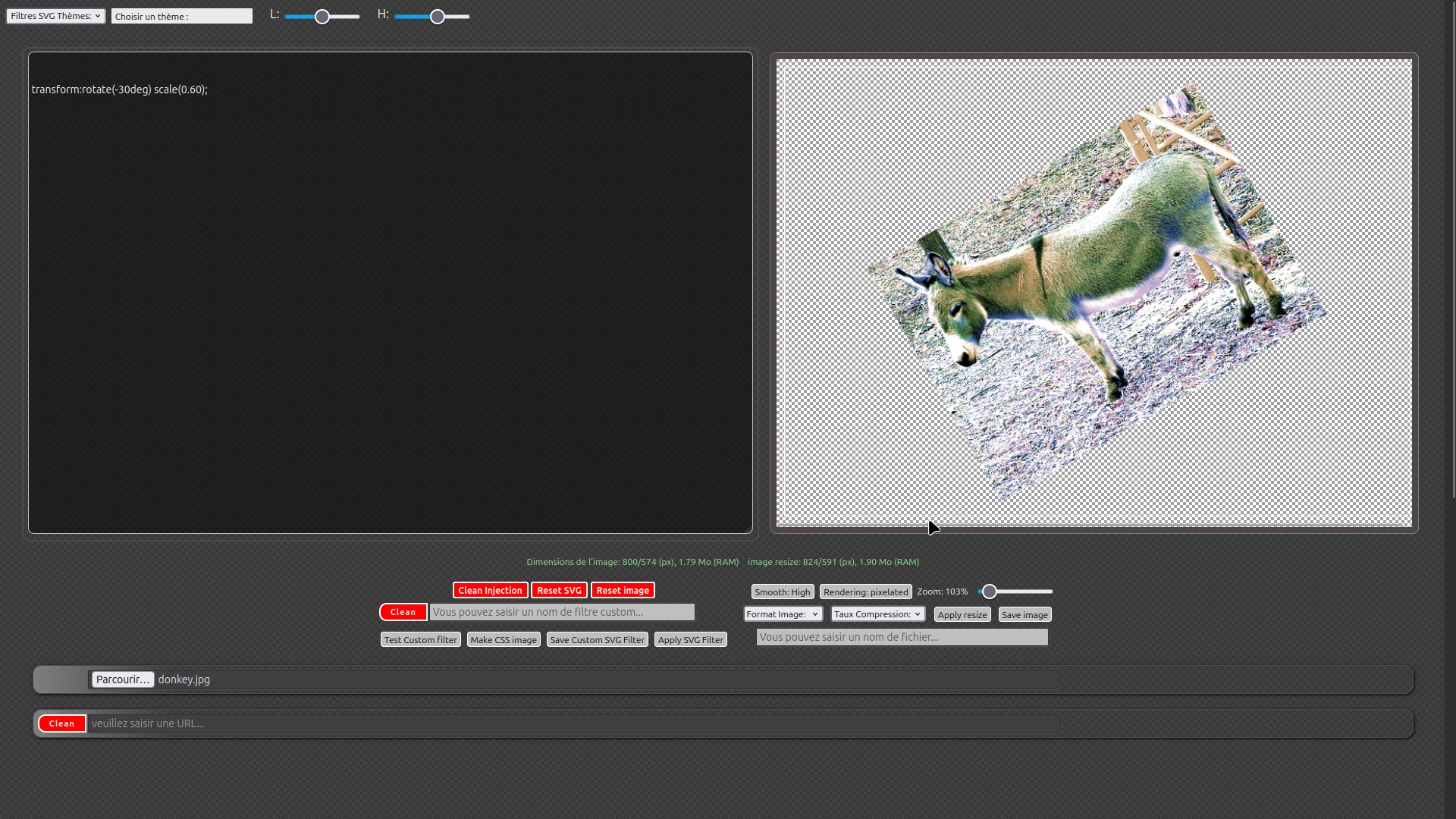Image resolution: width=1456 pixels, height=819 pixels.
Task: Adjust the H slider handle
Action: click(438, 17)
